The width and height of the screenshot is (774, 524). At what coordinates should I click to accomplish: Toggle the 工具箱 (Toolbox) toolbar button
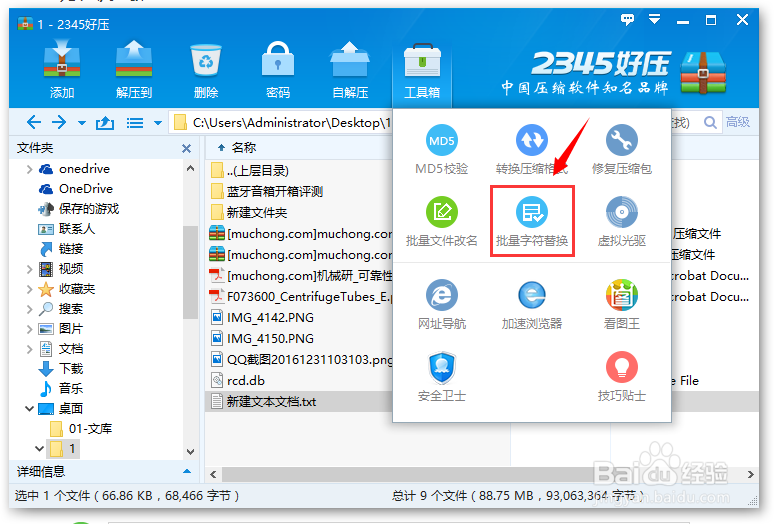tap(422, 72)
